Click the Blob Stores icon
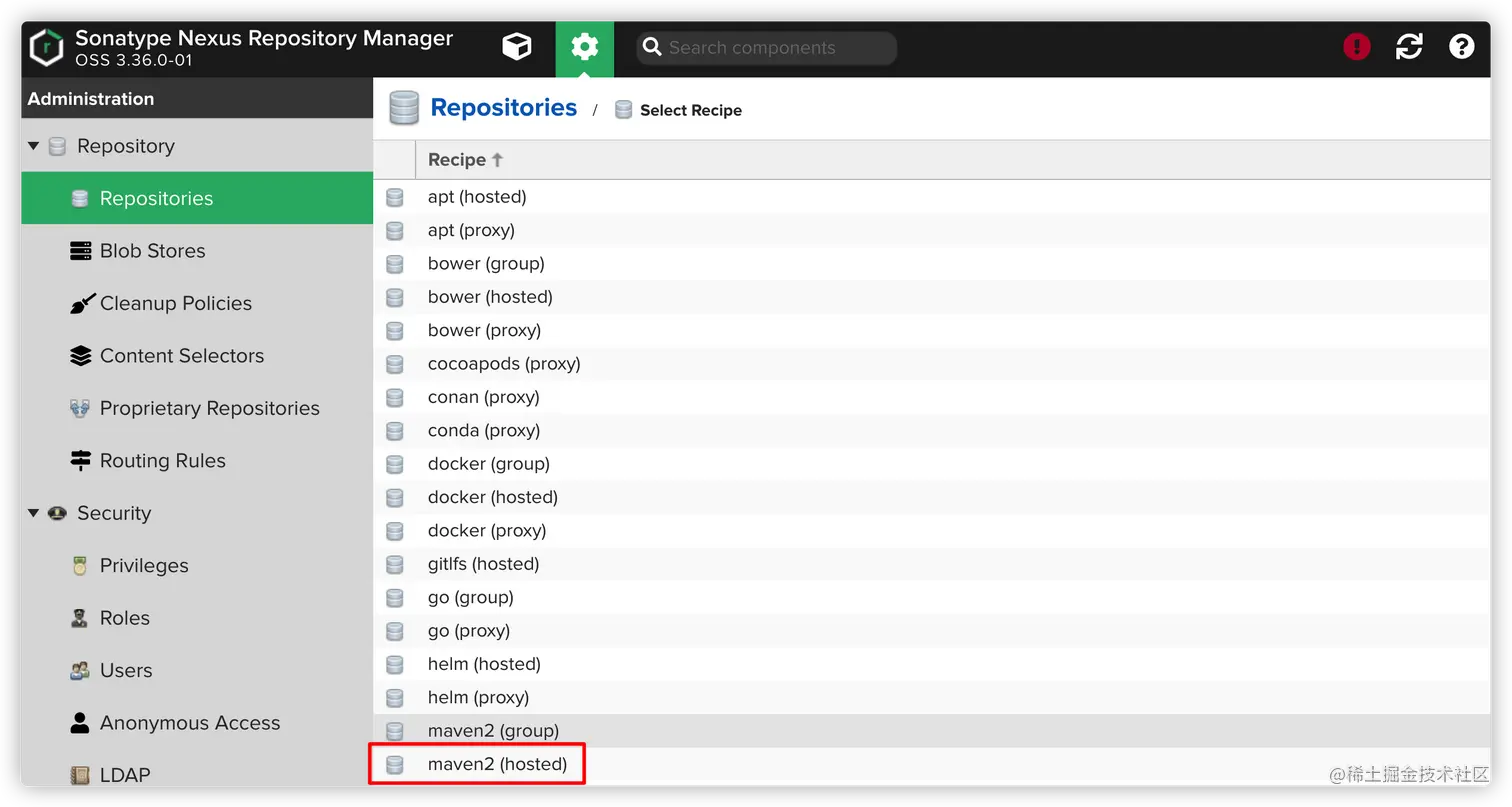1512x807 pixels. 81,251
